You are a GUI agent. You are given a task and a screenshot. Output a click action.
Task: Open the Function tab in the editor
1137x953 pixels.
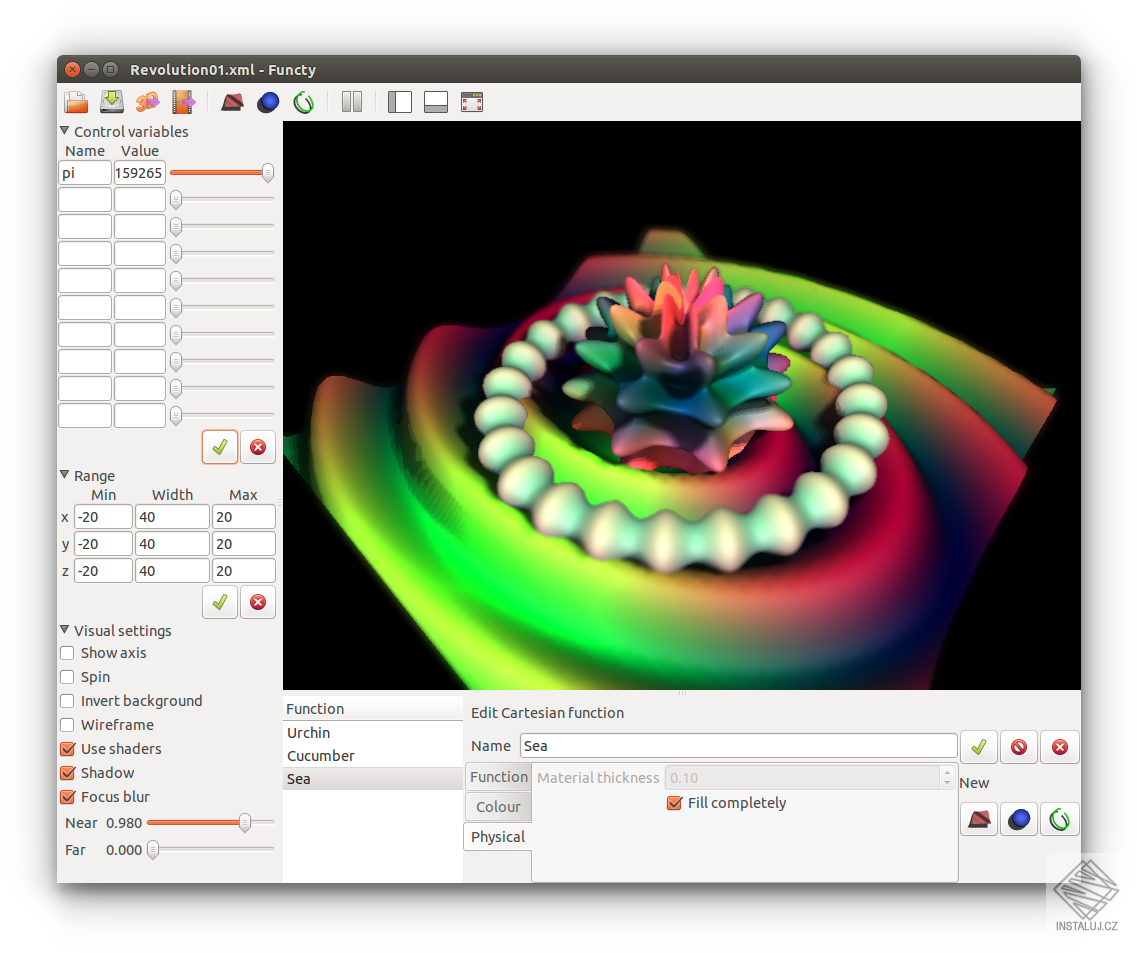click(498, 777)
